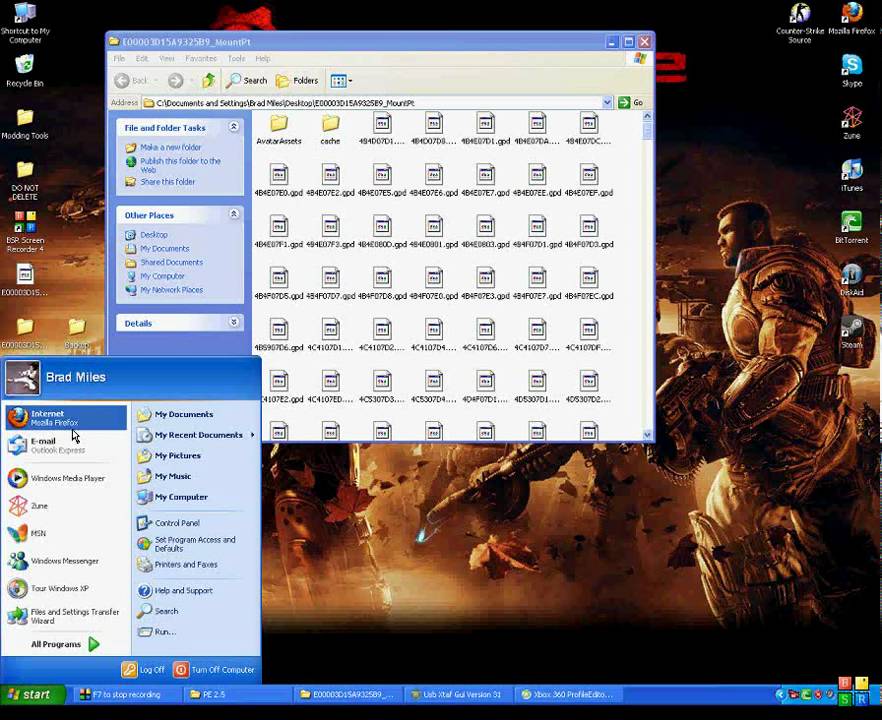Go to Desktop in Other Places

(x=154, y=235)
